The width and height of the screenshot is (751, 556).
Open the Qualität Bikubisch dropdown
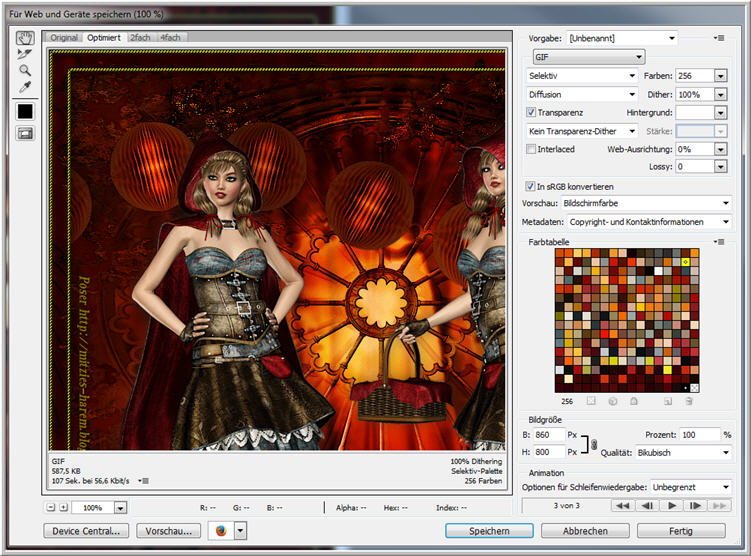click(683, 453)
